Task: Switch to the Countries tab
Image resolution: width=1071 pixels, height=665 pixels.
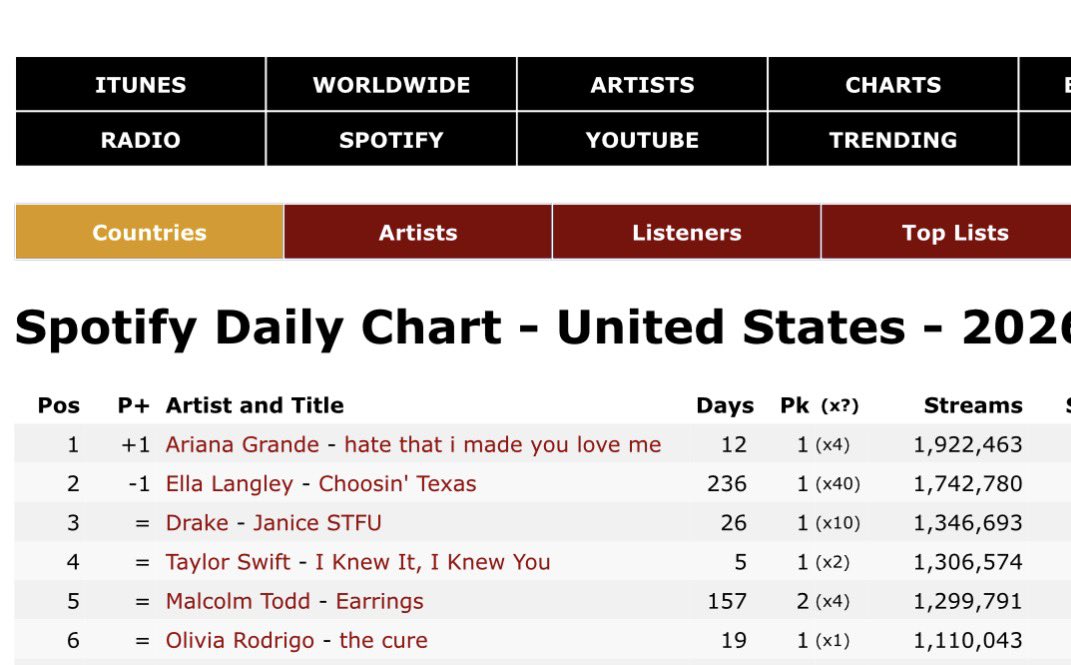Action: click(149, 232)
